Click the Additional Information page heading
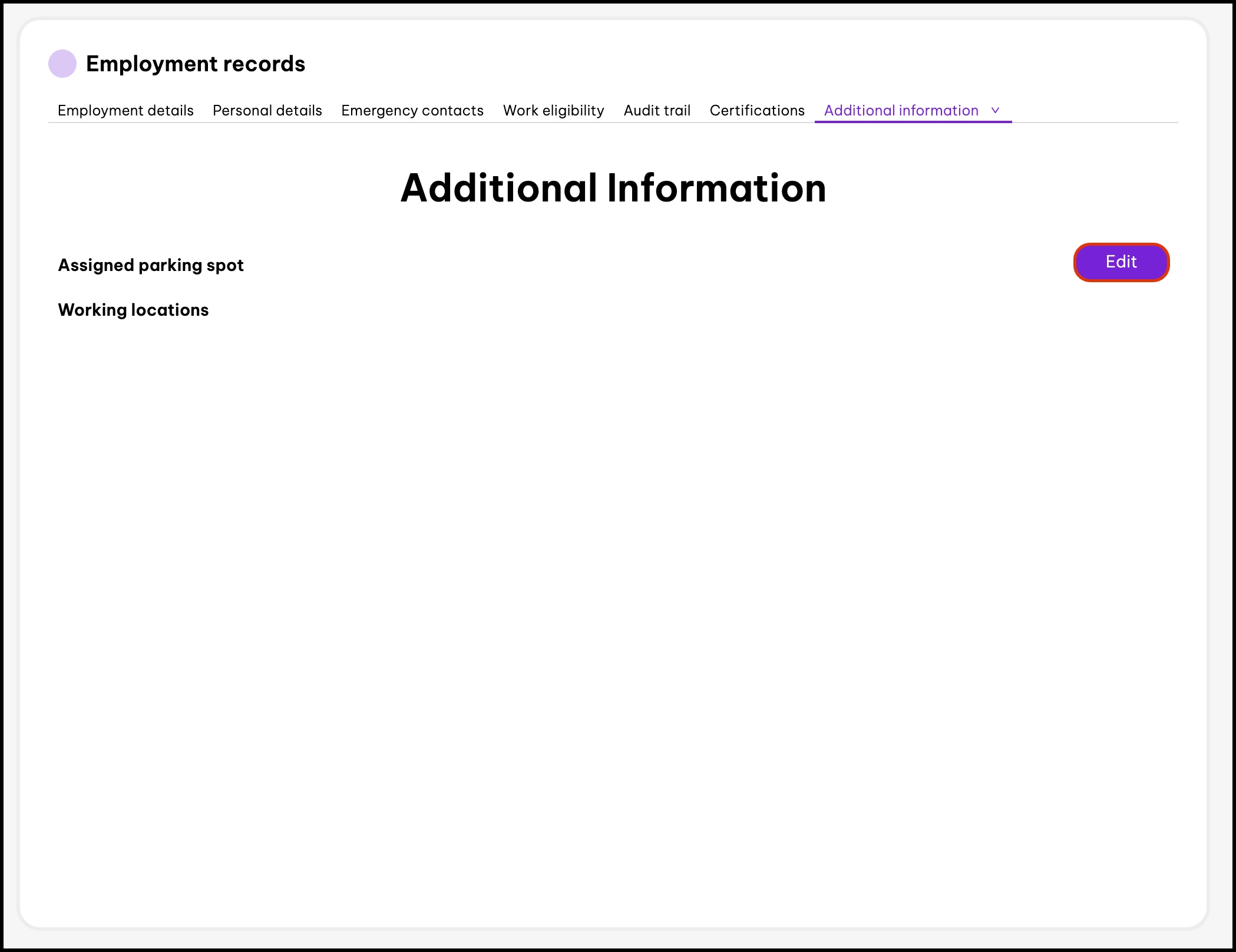Image resolution: width=1236 pixels, height=952 pixels. [x=613, y=188]
